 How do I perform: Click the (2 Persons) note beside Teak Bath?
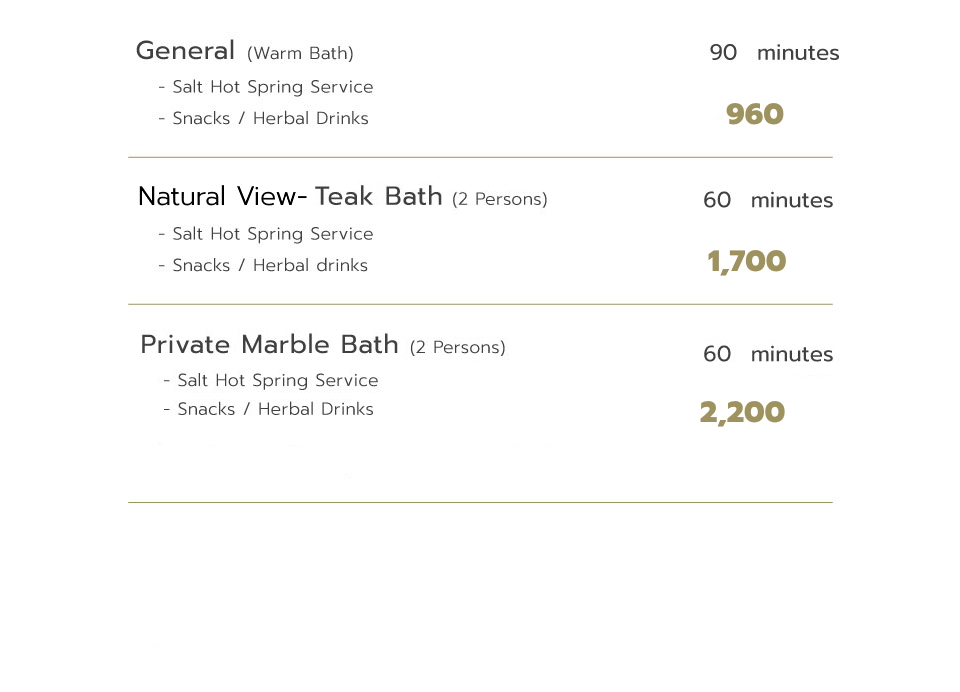point(500,200)
